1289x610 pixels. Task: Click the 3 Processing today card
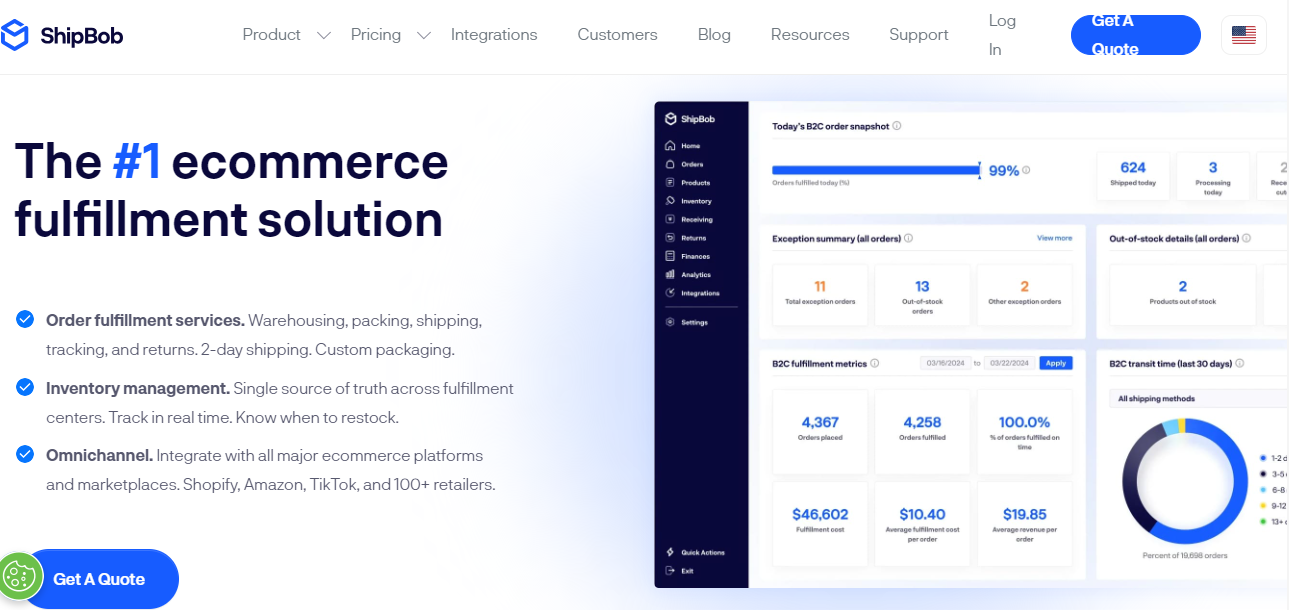[1213, 177]
